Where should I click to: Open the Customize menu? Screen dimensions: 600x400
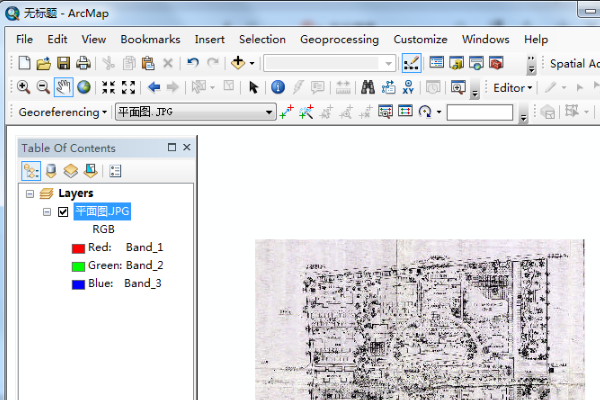(421, 39)
